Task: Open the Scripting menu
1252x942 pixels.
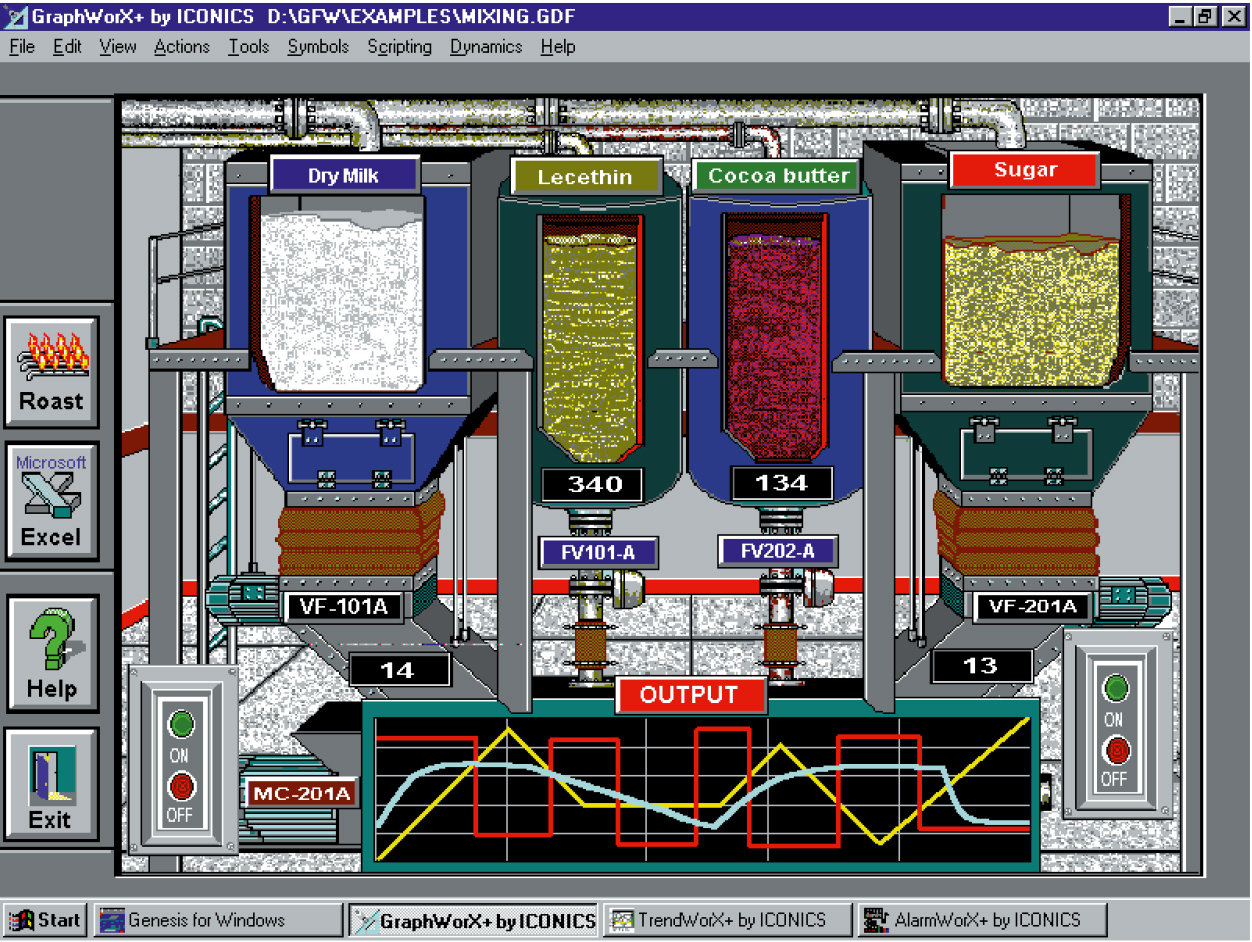Action: (399, 47)
